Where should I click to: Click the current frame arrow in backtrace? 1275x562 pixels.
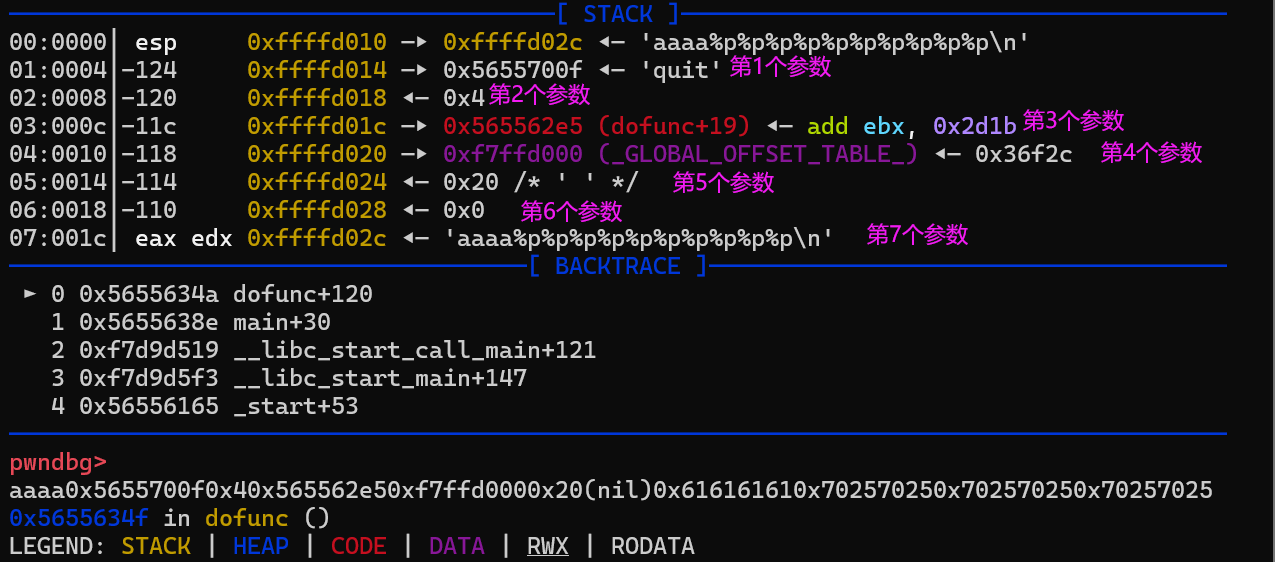(30, 294)
